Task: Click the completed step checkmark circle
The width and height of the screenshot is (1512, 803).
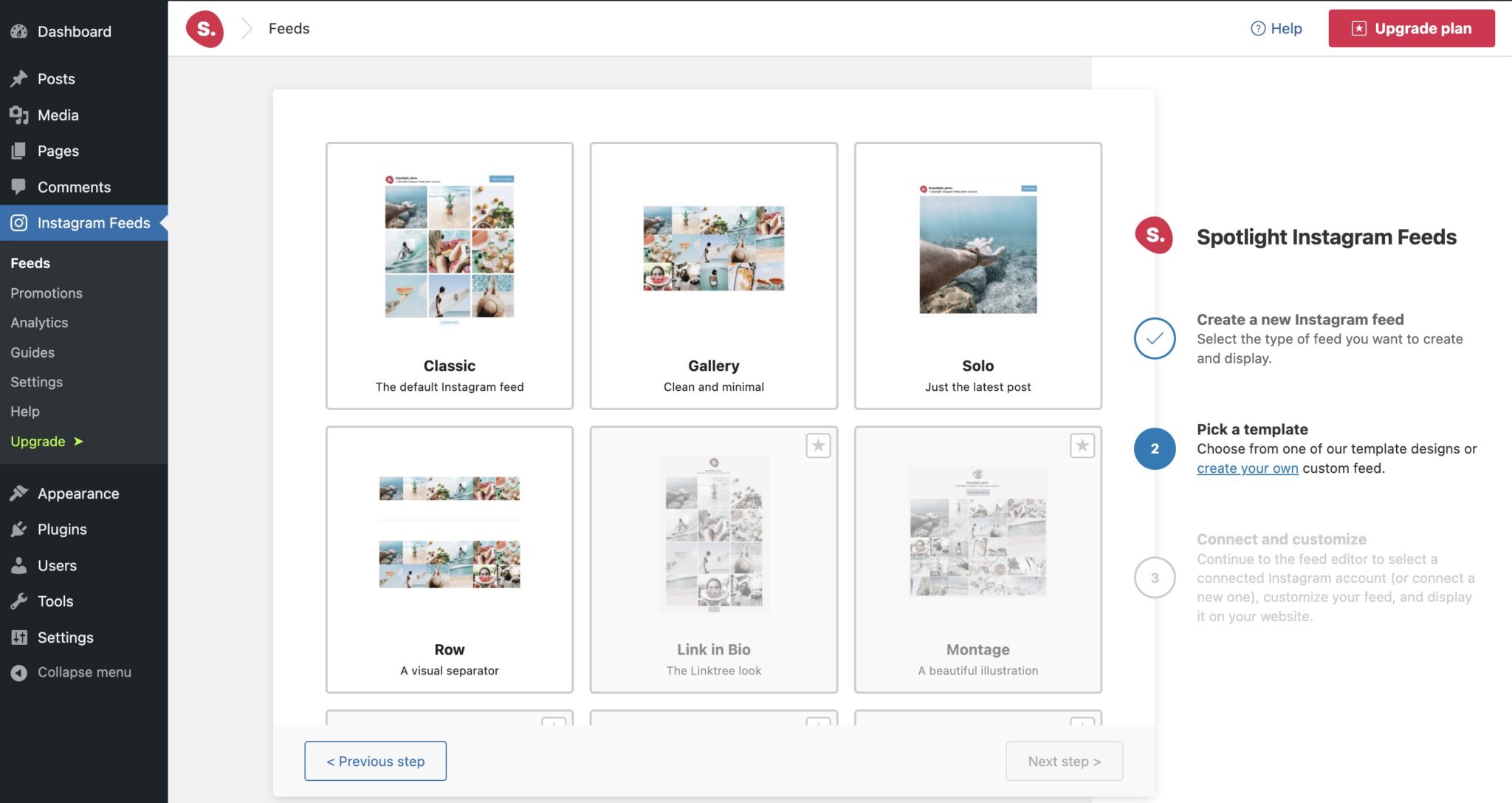Action: coord(1155,338)
